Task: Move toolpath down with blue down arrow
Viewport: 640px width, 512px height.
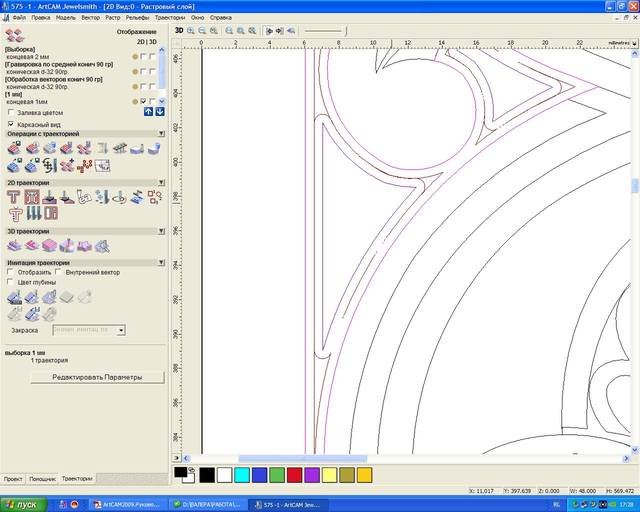Action: coord(159,112)
